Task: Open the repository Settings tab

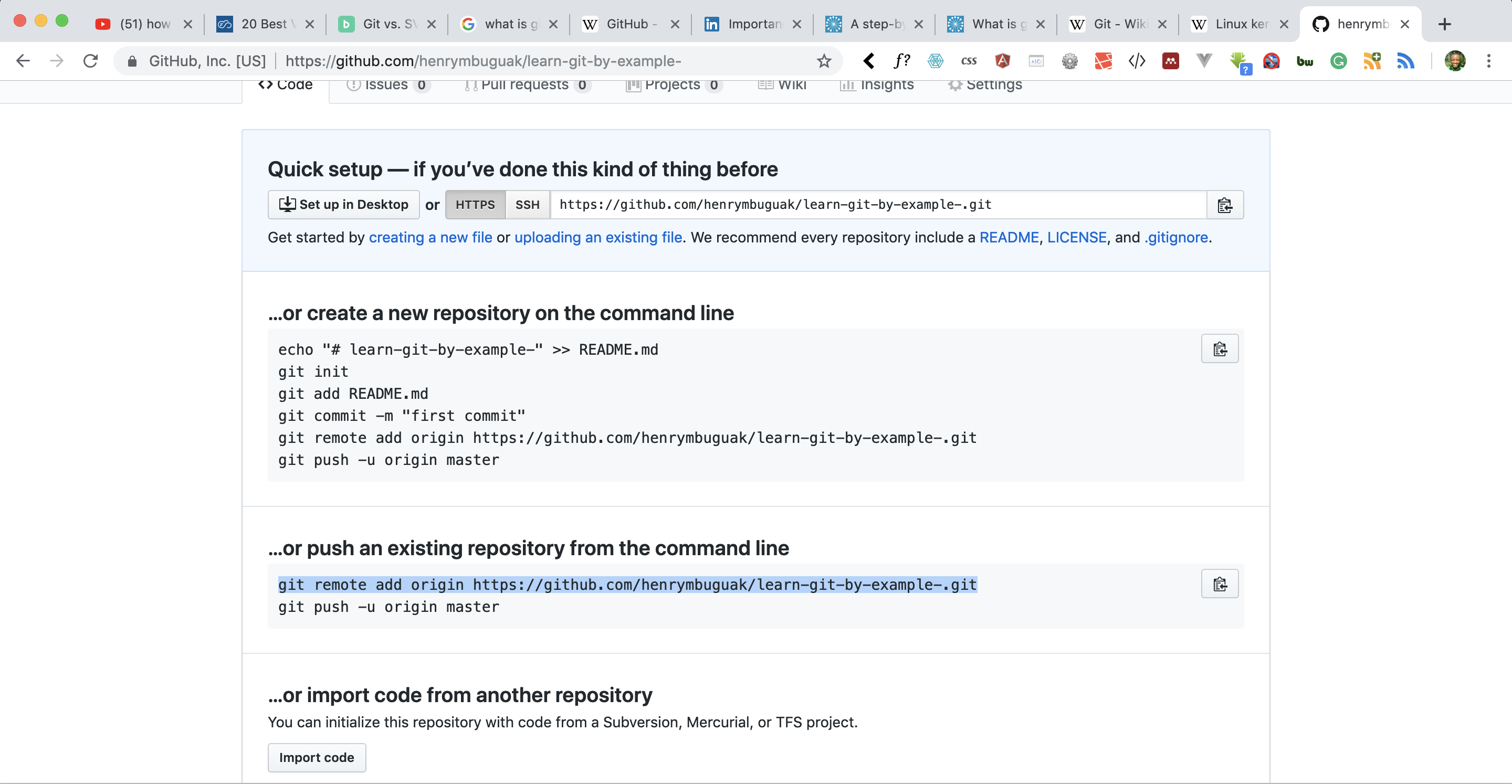Action: (x=985, y=86)
